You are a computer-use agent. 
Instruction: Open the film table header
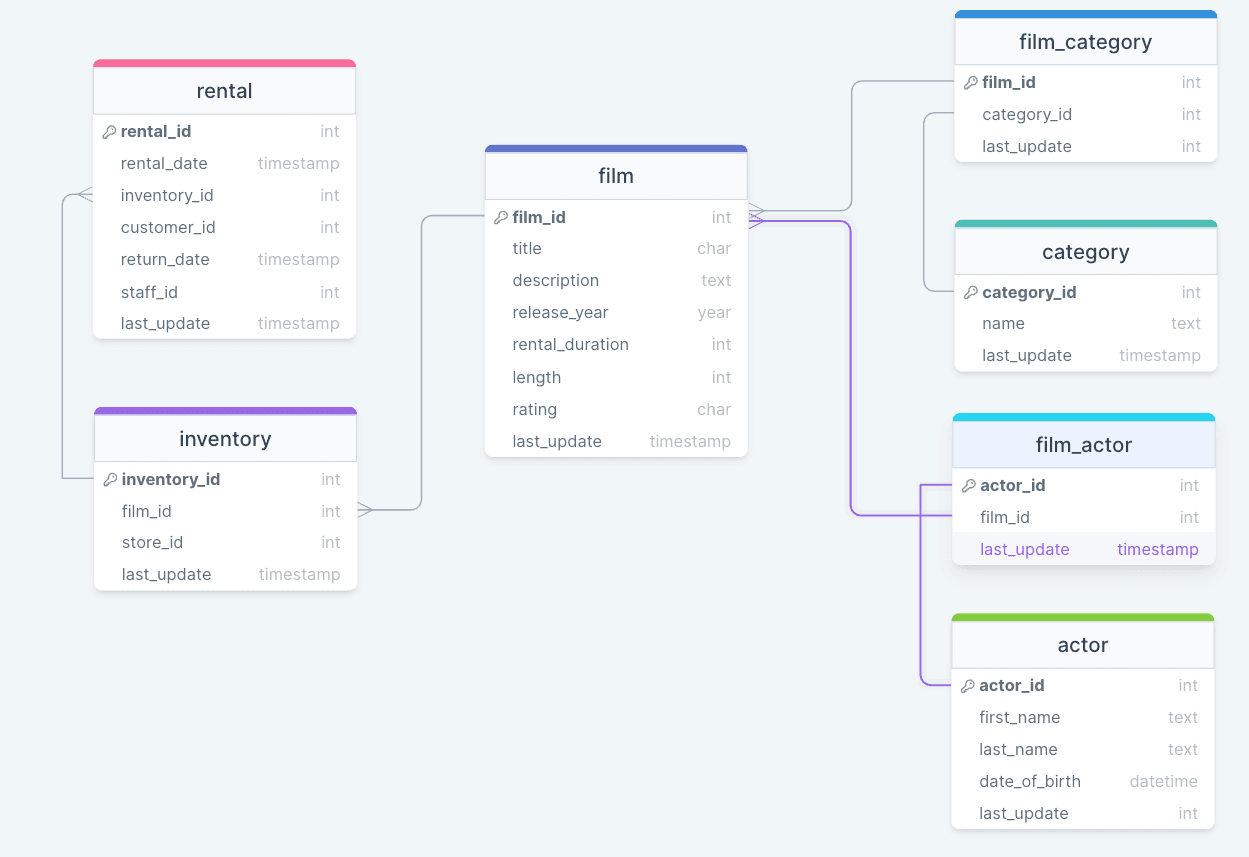click(615, 175)
